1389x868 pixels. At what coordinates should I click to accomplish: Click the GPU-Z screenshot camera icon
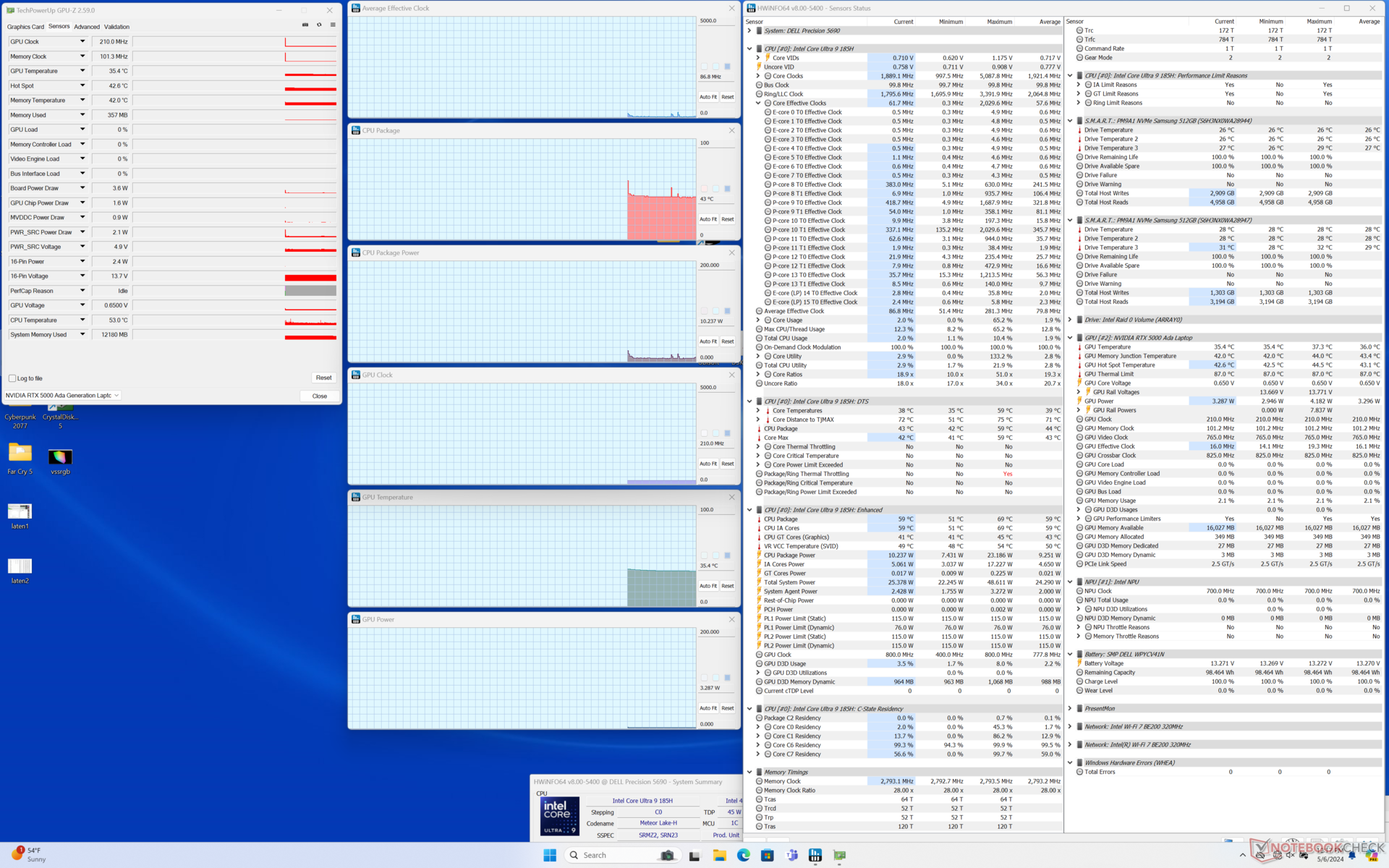coord(305,25)
